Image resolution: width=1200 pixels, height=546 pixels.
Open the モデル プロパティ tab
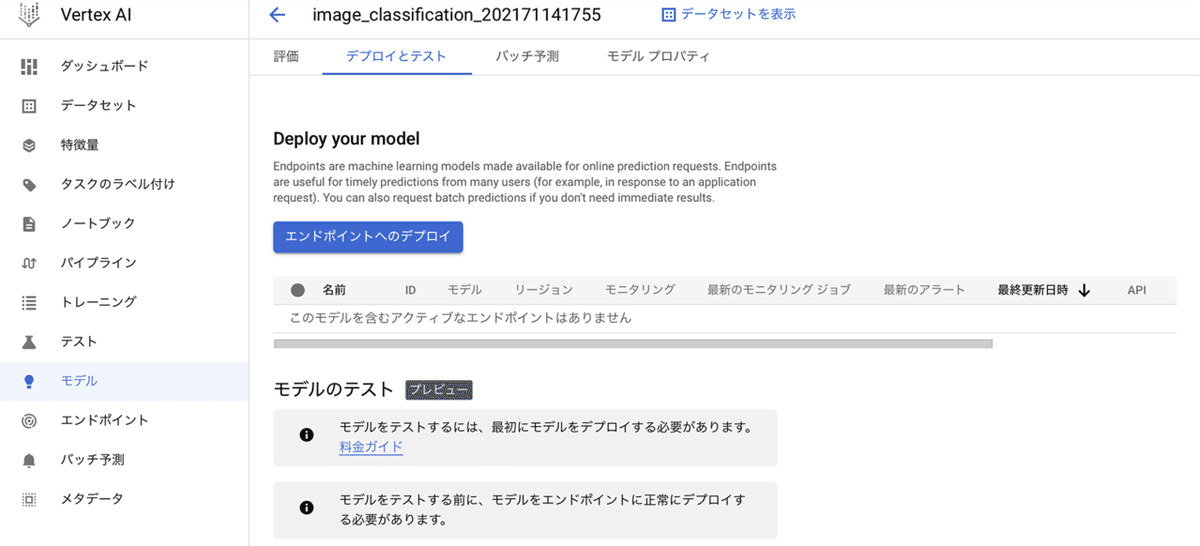point(658,57)
